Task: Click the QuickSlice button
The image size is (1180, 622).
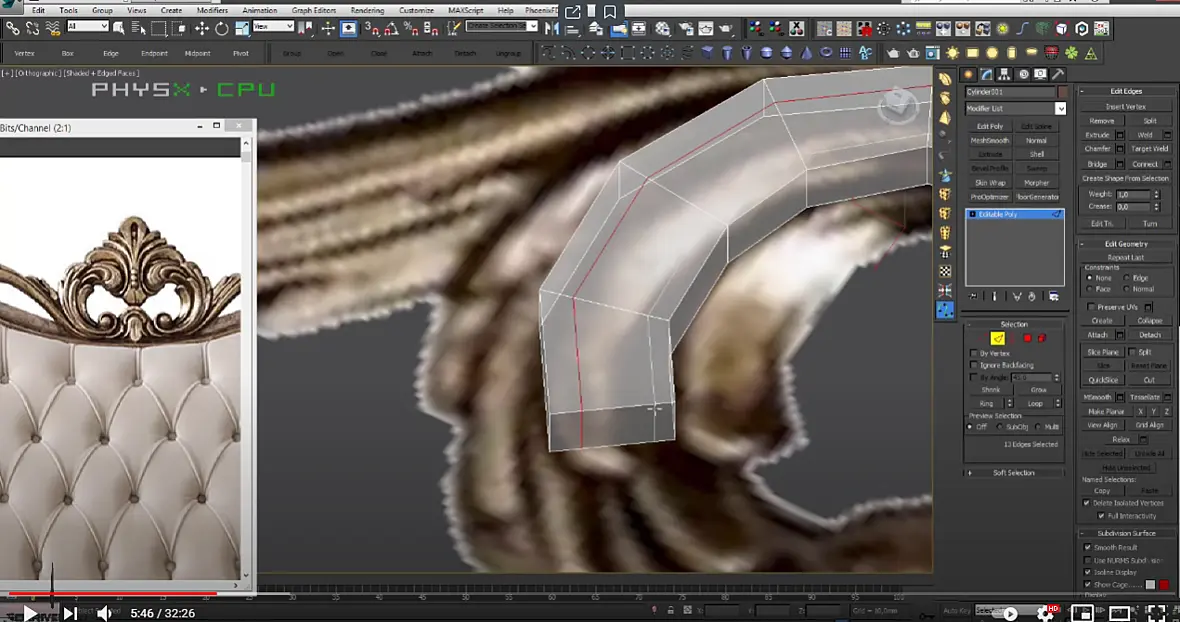Action: (x=1102, y=380)
